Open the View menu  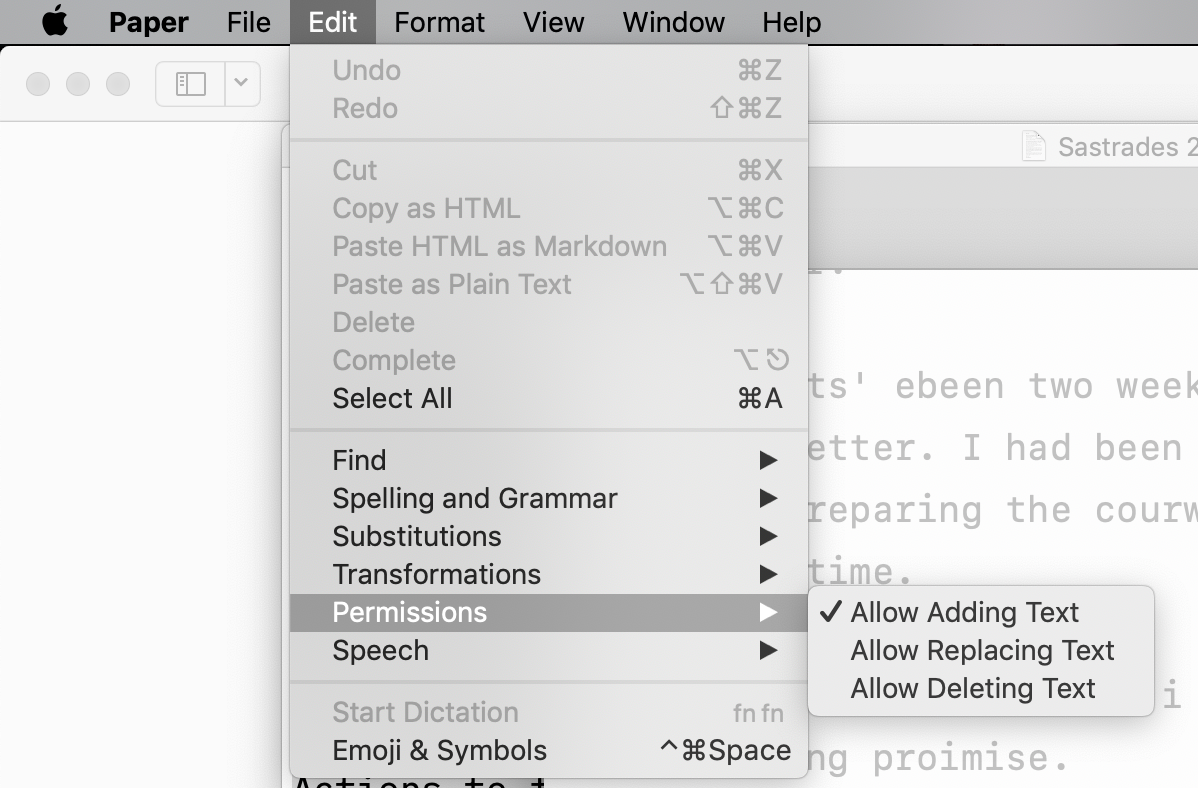[x=553, y=22]
